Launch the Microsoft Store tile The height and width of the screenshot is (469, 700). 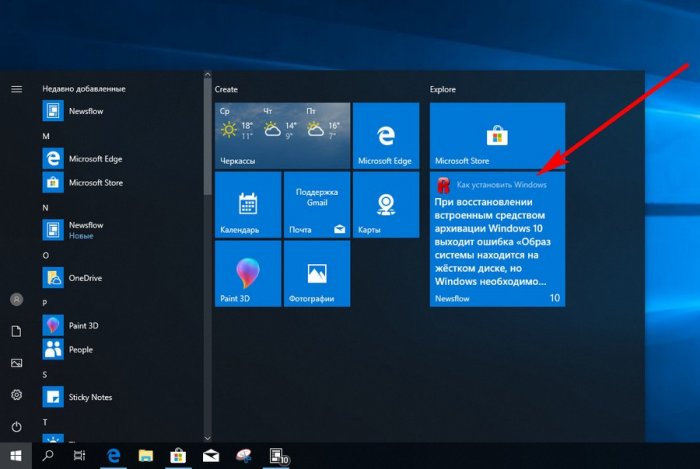point(497,135)
